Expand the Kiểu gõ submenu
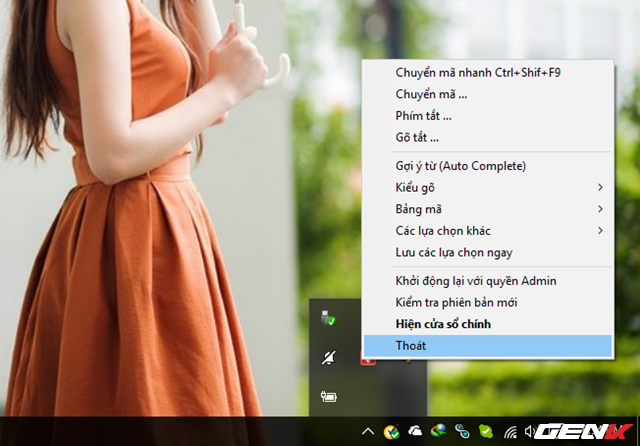The height and width of the screenshot is (446, 640). 488,188
